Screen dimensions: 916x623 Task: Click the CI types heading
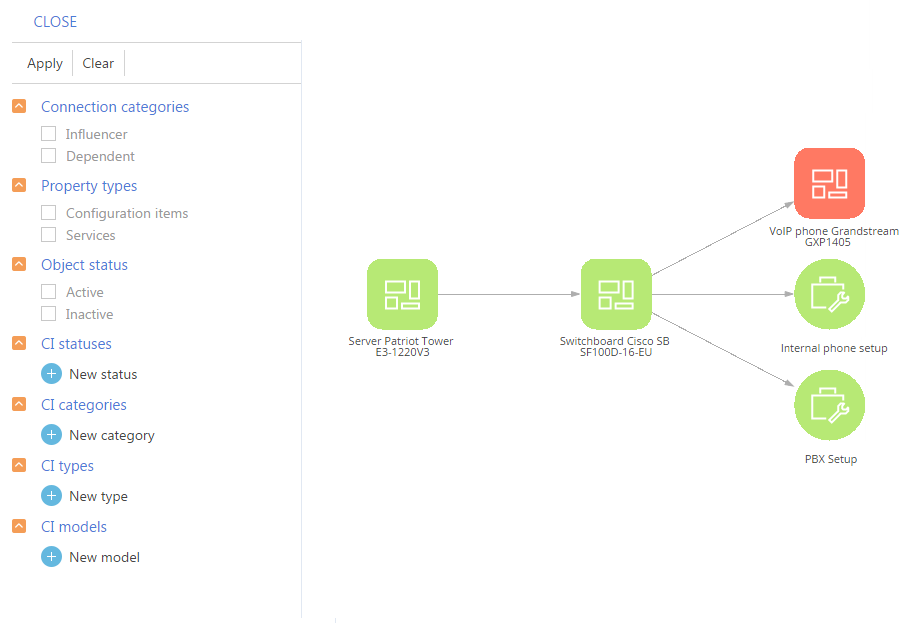[67, 466]
